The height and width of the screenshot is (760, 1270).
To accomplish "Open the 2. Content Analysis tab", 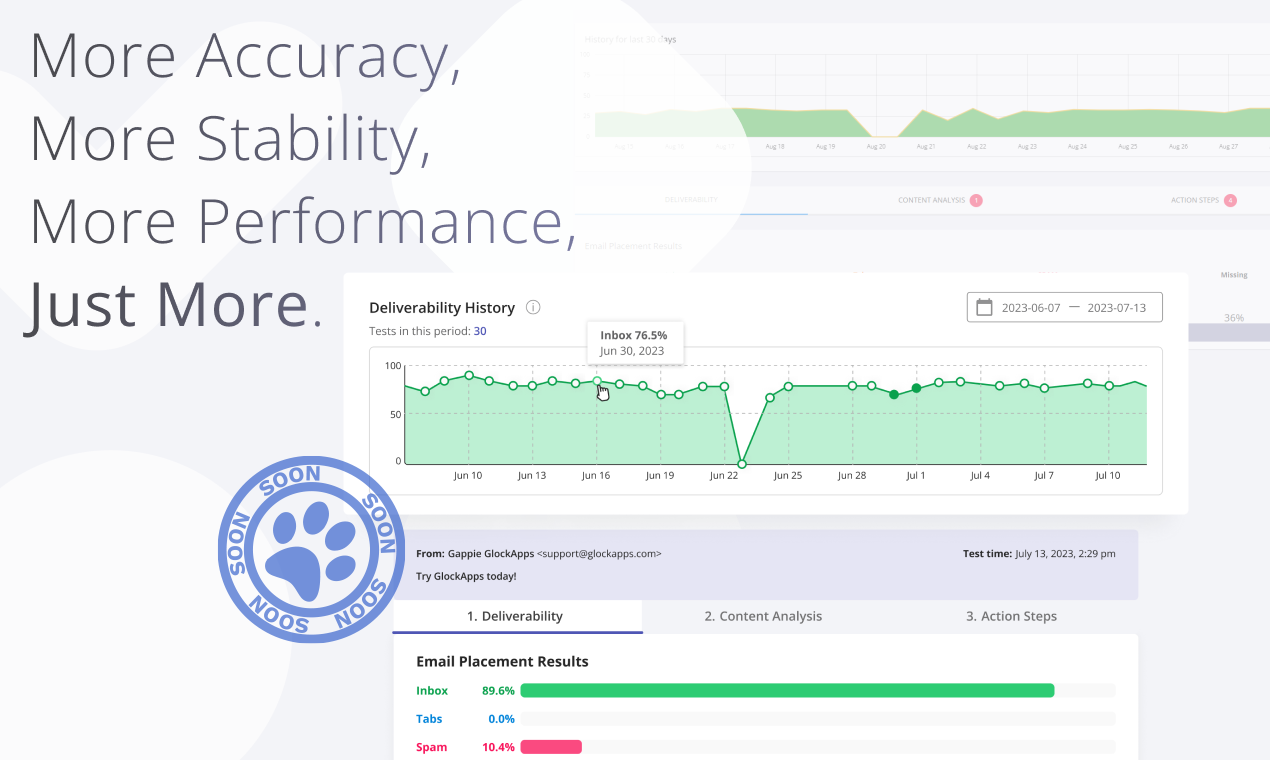I will point(763,616).
